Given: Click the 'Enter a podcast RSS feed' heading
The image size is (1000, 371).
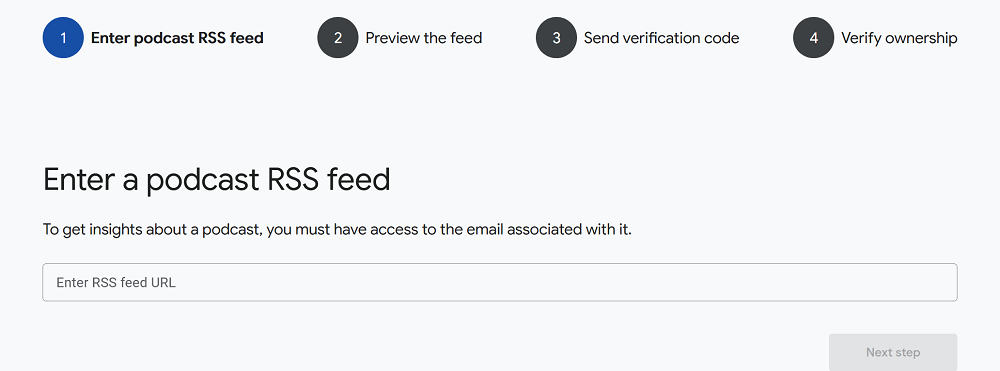Looking at the screenshot, I should pos(217,180).
